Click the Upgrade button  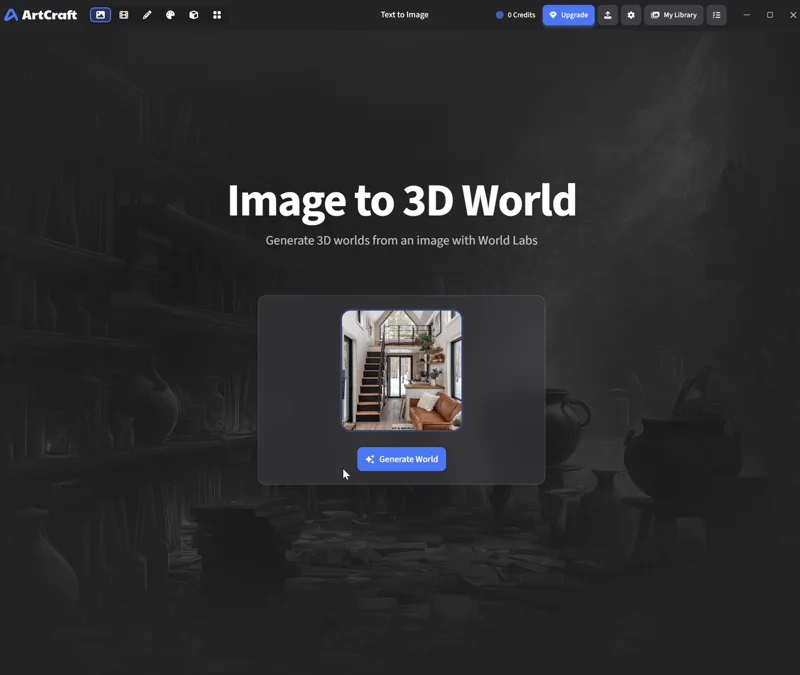pos(569,15)
